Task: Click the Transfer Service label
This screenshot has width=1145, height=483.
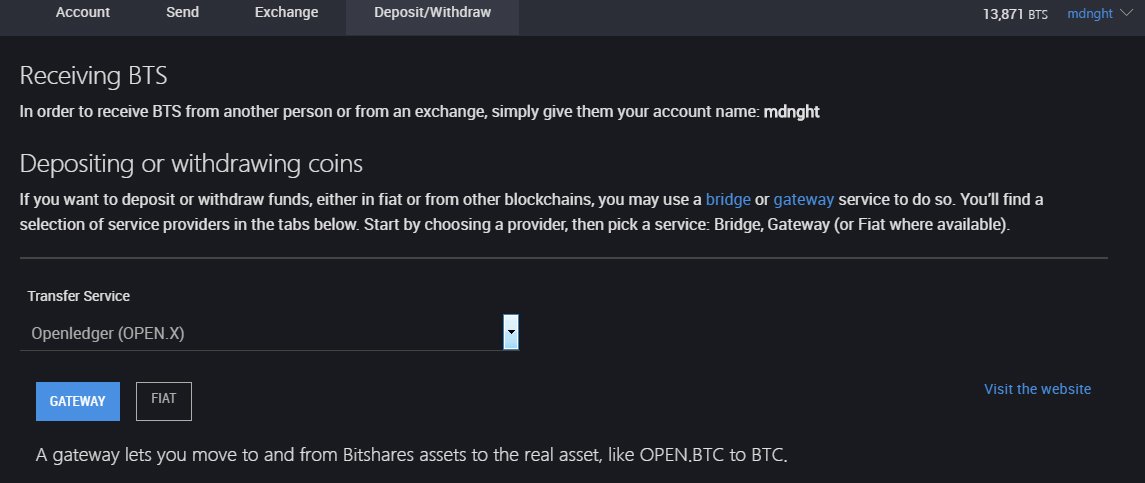Action: [78, 296]
